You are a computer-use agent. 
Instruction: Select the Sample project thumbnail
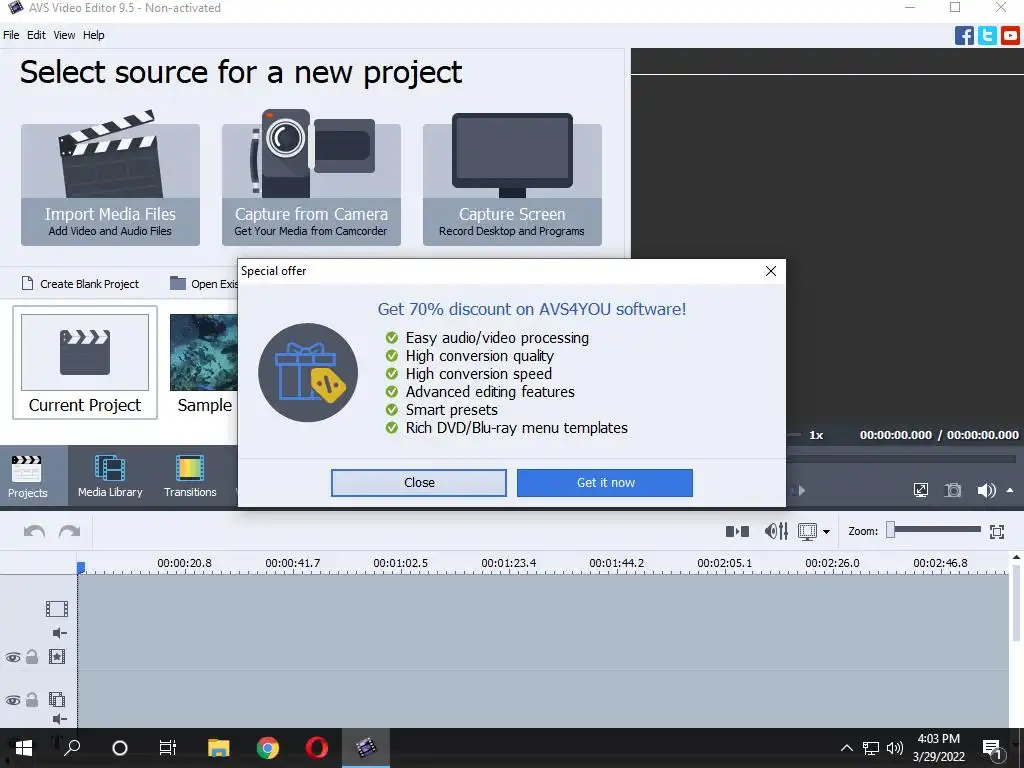[x=203, y=363]
